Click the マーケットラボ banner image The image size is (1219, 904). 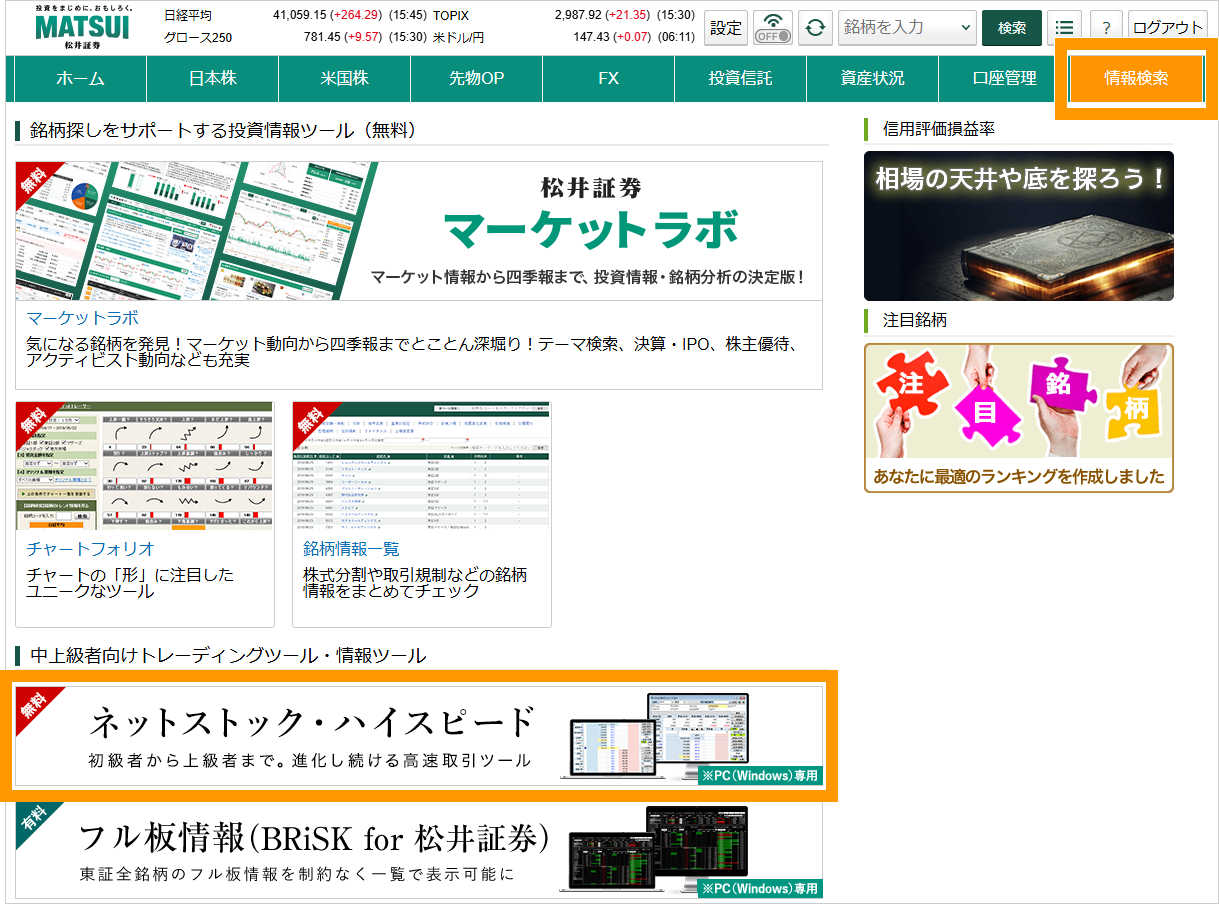click(419, 231)
